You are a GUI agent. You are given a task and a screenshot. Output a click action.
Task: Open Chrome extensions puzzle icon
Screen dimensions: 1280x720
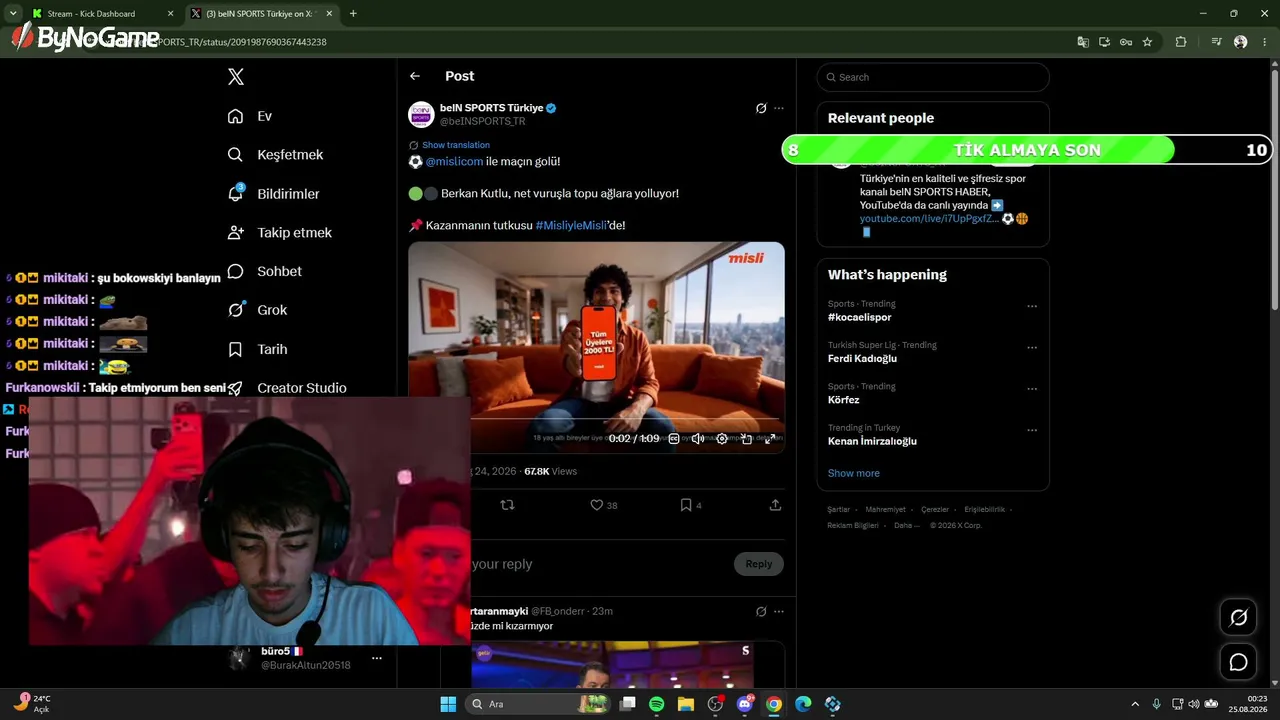pos(1181,42)
